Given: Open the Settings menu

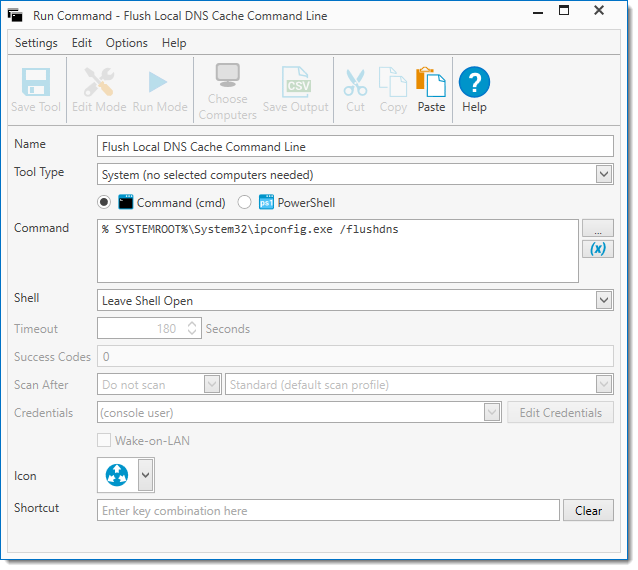Looking at the screenshot, I should pos(36,43).
